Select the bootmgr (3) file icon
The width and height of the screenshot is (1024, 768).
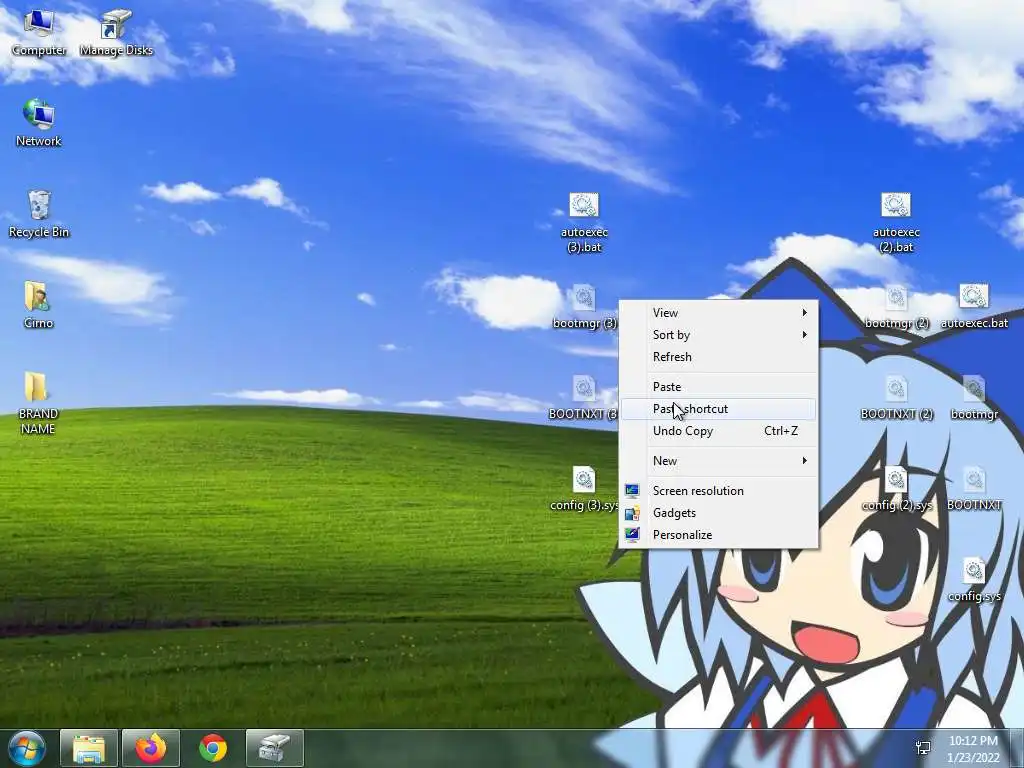tap(584, 306)
